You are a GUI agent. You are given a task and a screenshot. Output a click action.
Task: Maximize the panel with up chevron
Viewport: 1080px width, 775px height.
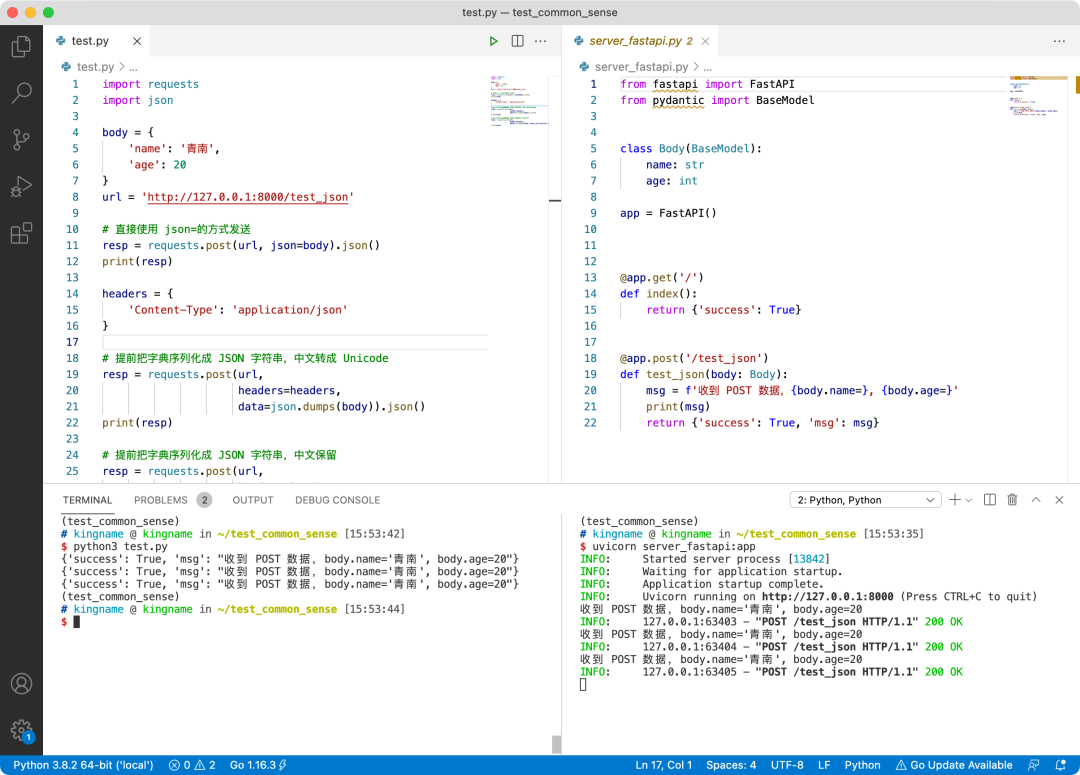(1036, 499)
